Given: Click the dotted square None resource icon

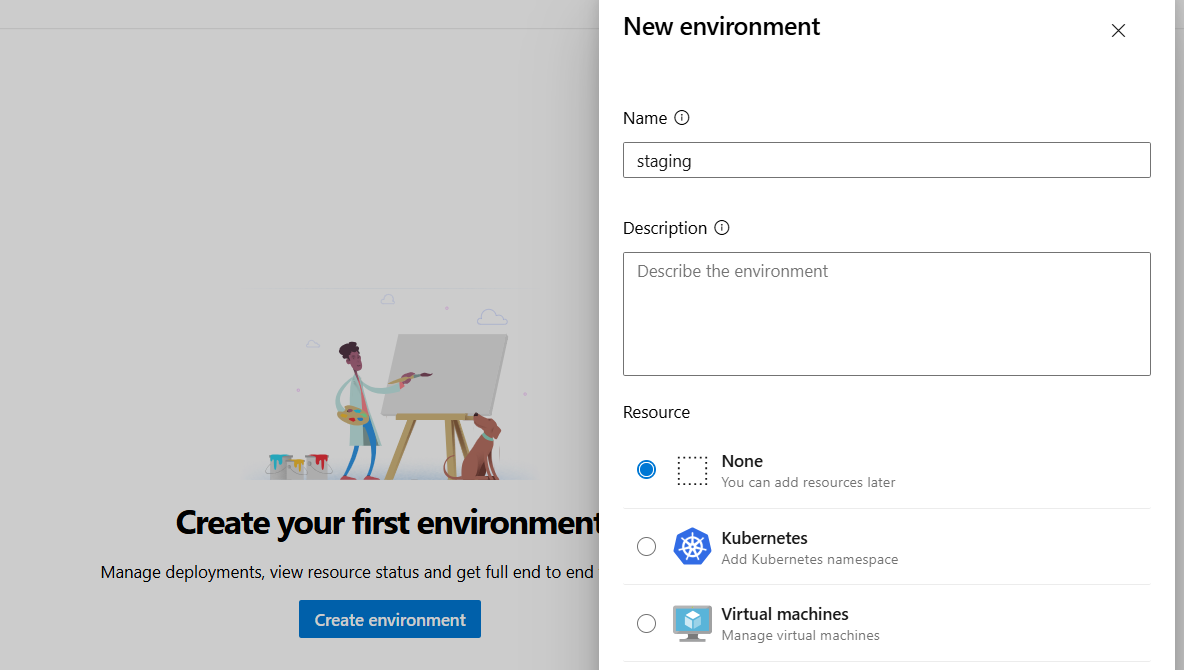Looking at the screenshot, I should click(x=692, y=470).
